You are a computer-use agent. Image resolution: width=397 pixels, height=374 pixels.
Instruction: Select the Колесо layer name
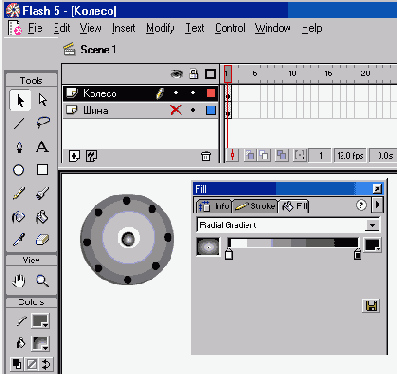tap(100, 93)
